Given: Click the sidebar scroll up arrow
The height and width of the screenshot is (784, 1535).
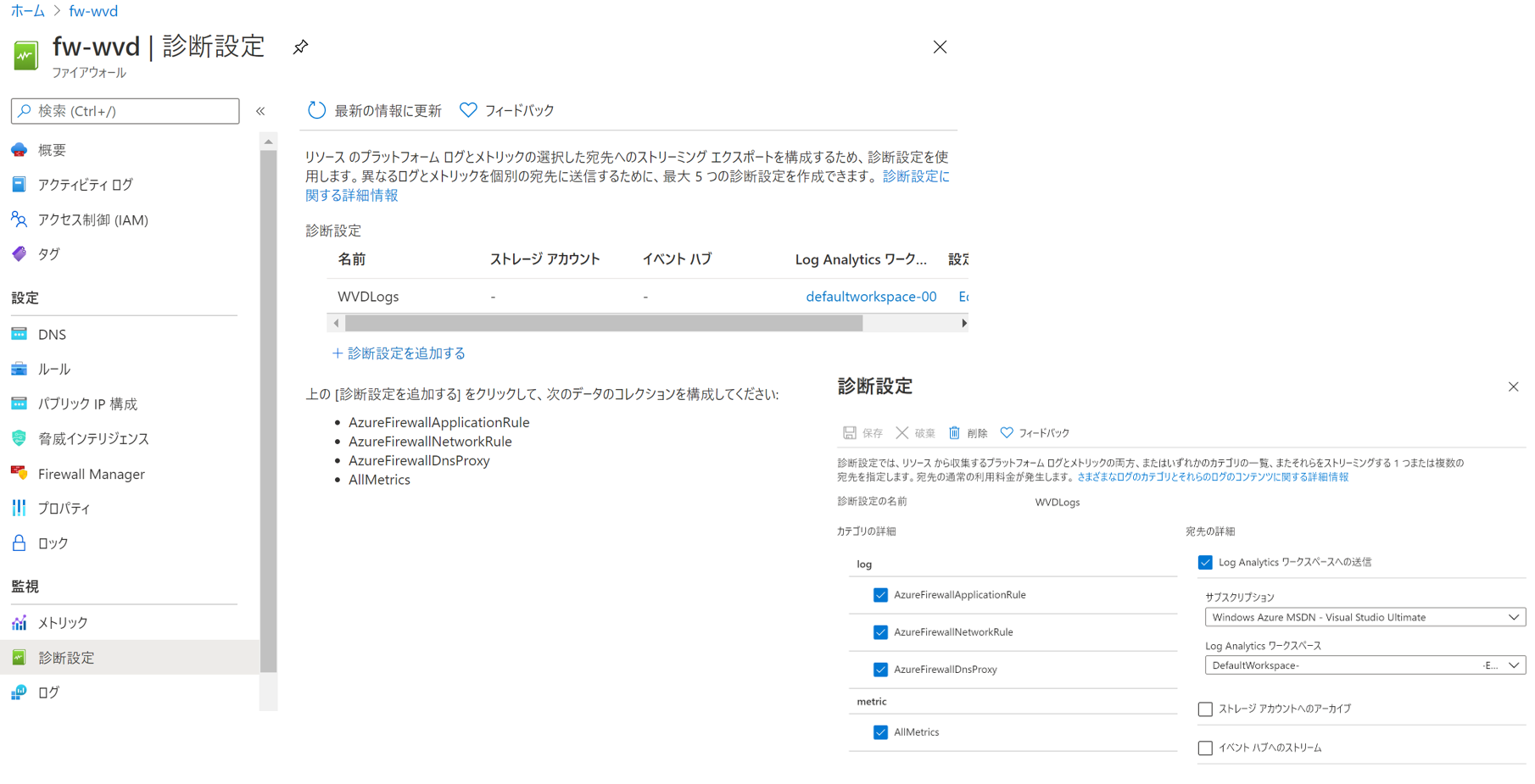Looking at the screenshot, I should coord(269,142).
